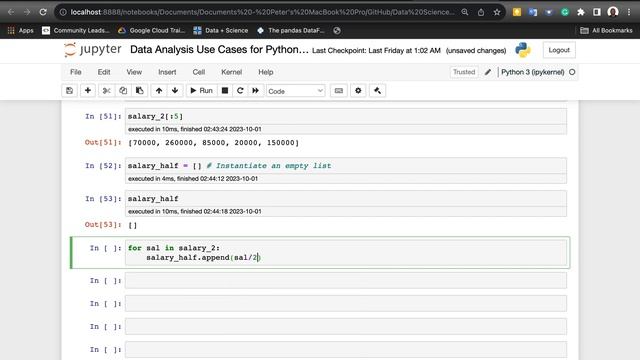Click the green extension icon in browser toolbar
Viewport: 640px width, 360px height.
click(565, 12)
